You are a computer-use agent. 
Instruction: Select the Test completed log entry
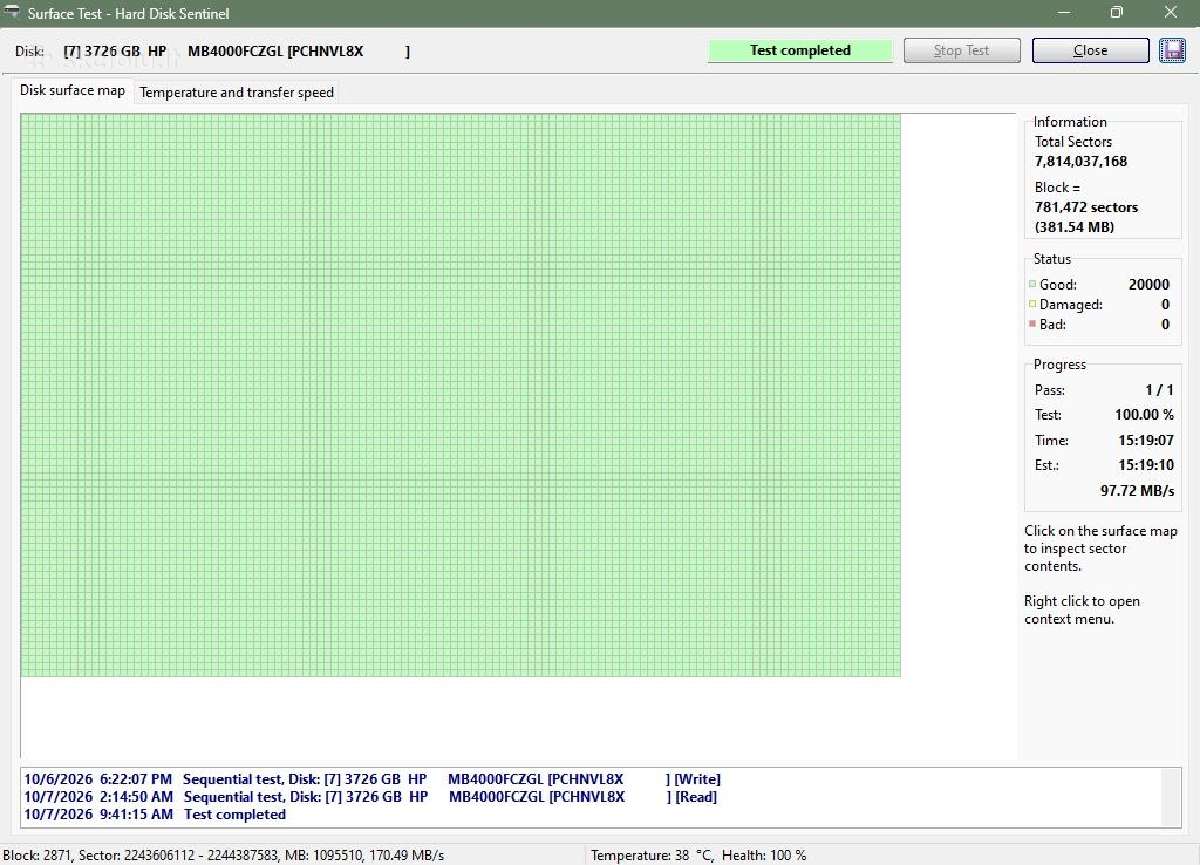point(155,814)
